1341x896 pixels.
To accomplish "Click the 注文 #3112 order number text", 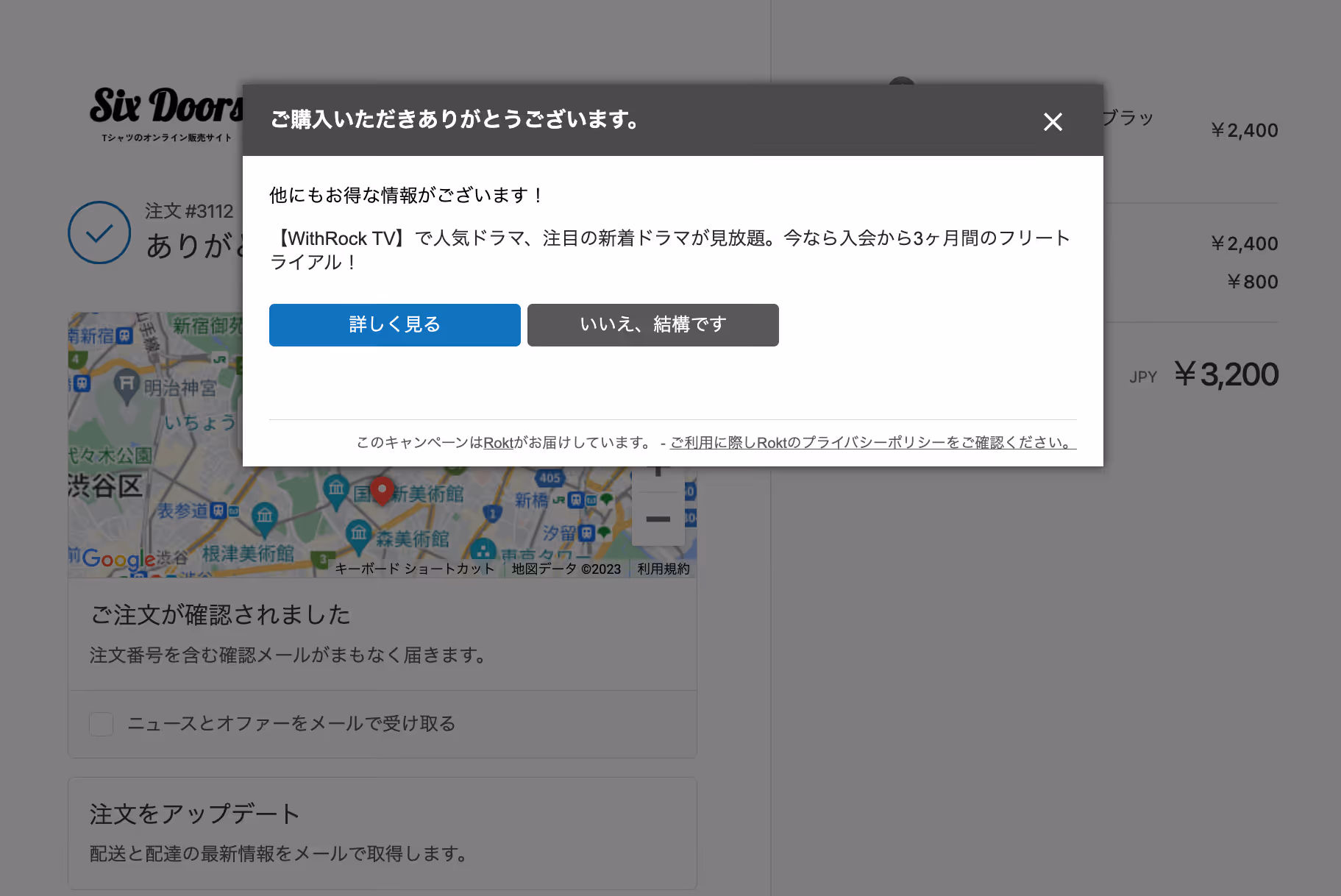I will [189, 211].
